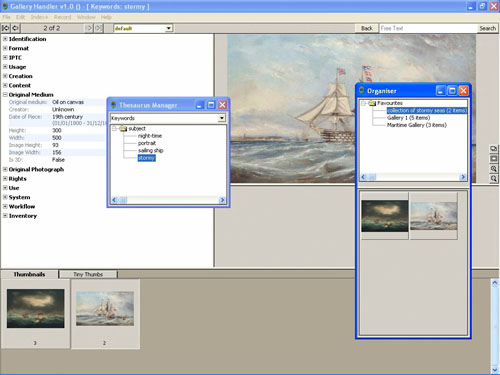
Task: Close the Thesaurus Manager window
Action: (222, 105)
